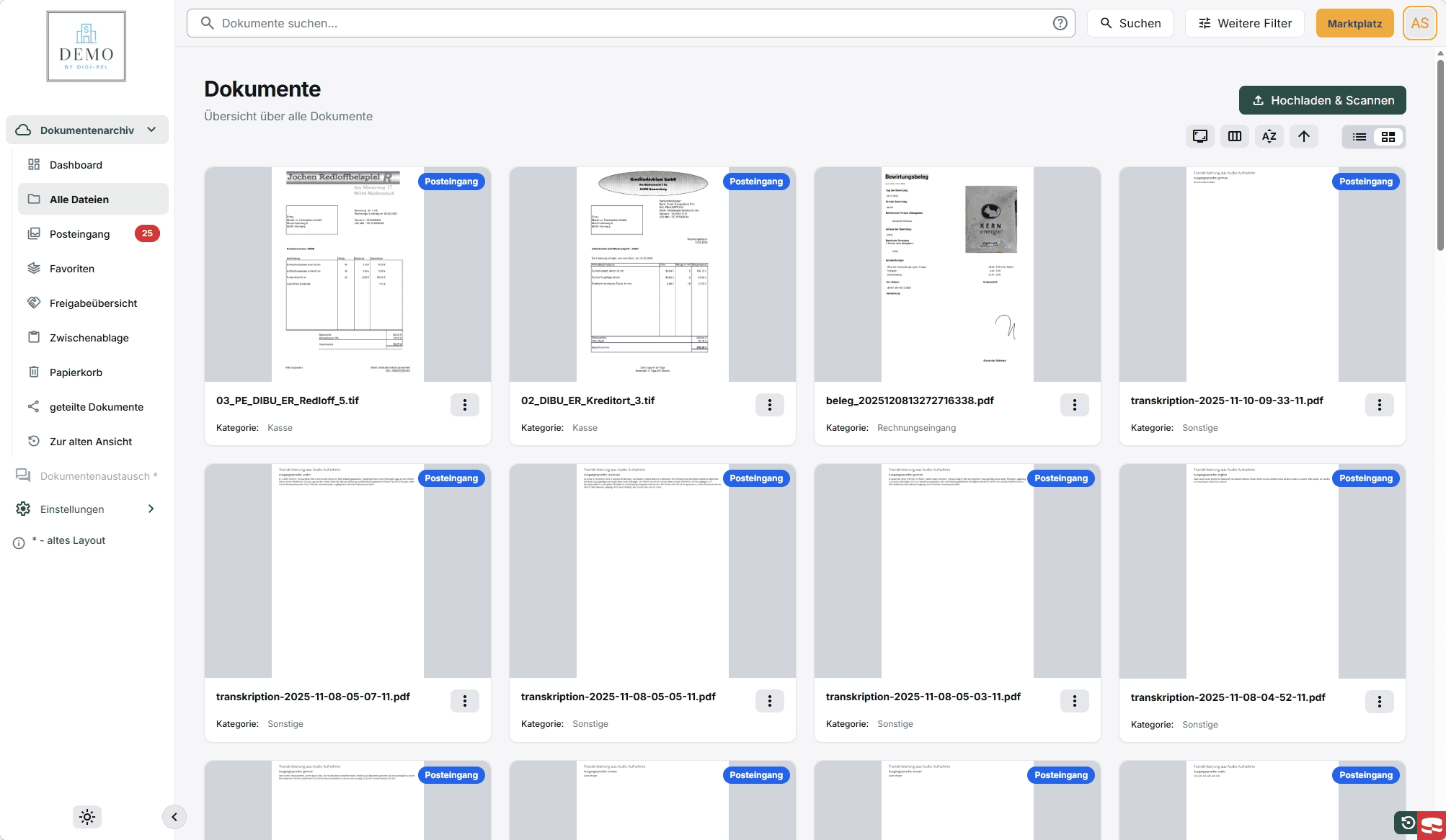Viewport: 1446px width, 840px height.
Task: Open the 02_DIBU_ER_Kreditort_3.tif thumbnail
Action: [652, 274]
